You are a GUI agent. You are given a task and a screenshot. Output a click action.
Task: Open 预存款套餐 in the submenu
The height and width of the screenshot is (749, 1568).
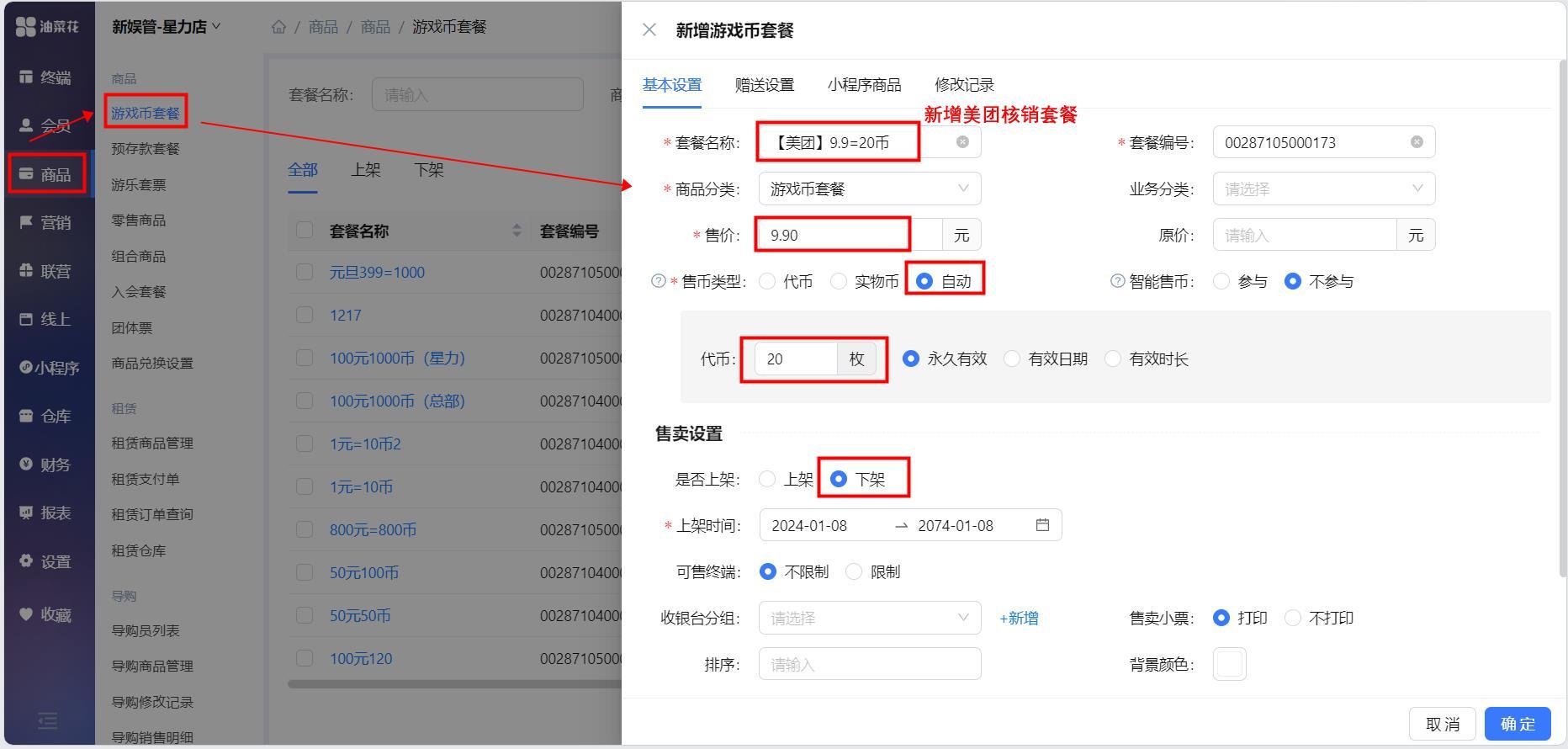[x=146, y=149]
